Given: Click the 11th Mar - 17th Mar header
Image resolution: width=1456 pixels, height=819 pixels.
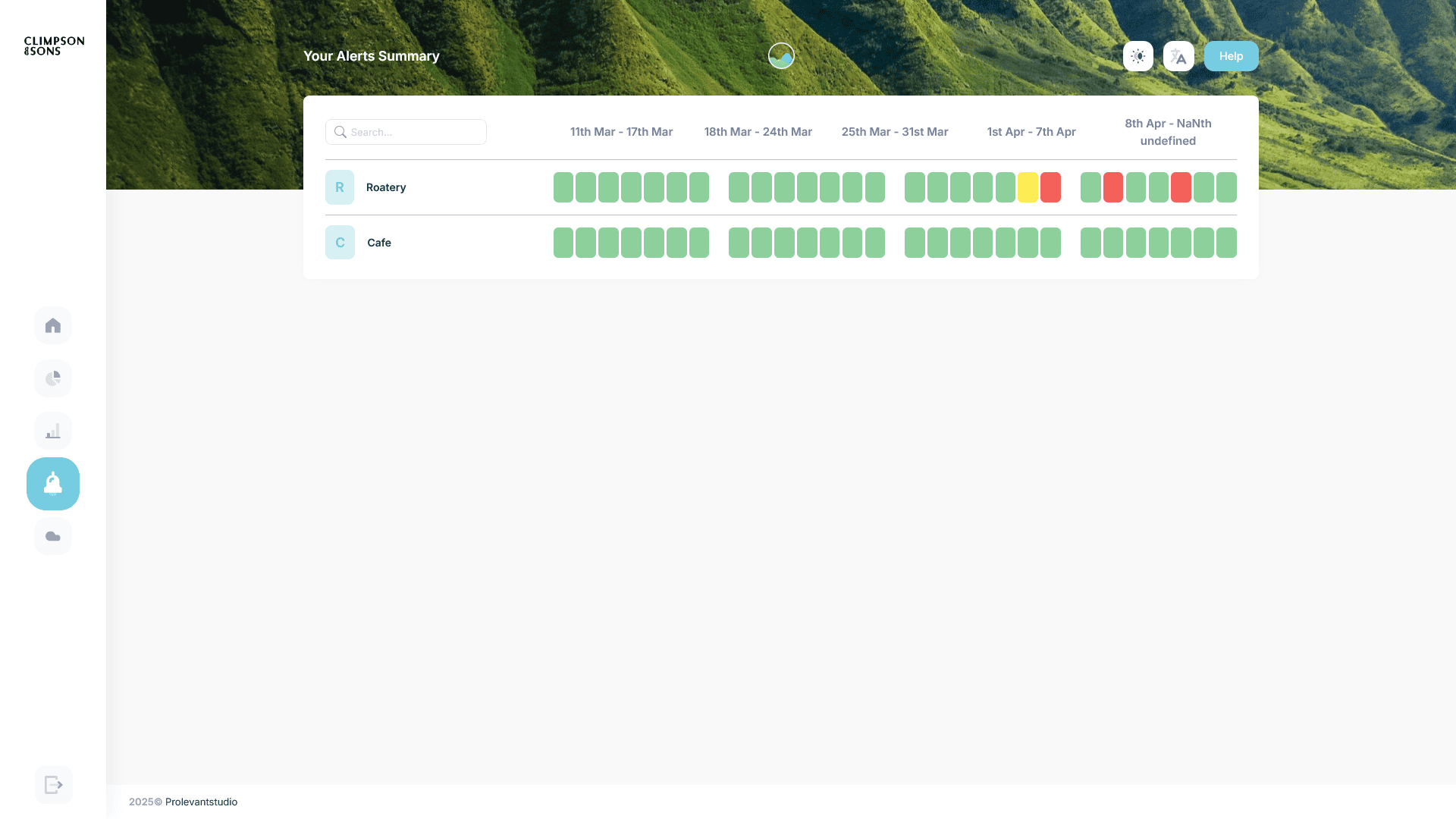Looking at the screenshot, I should coord(621,132).
